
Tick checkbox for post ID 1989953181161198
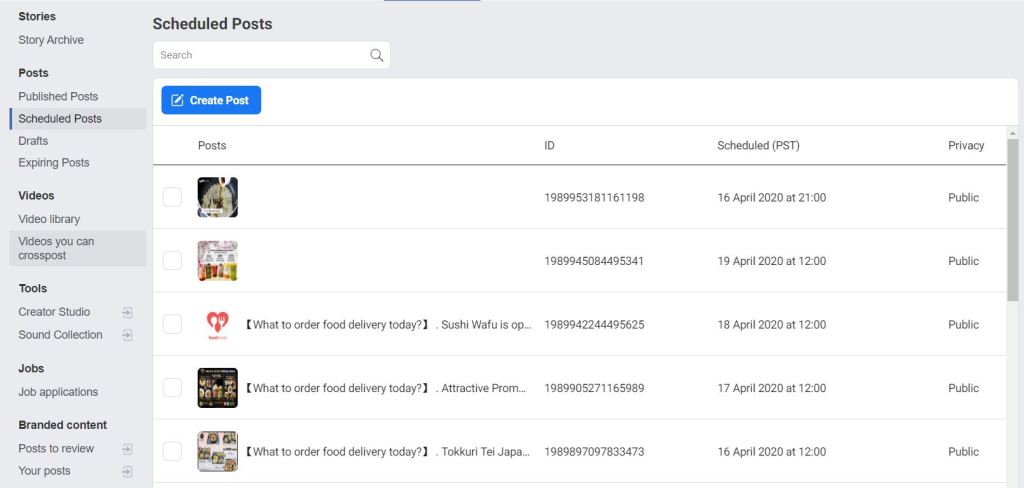click(x=172, y=198)
